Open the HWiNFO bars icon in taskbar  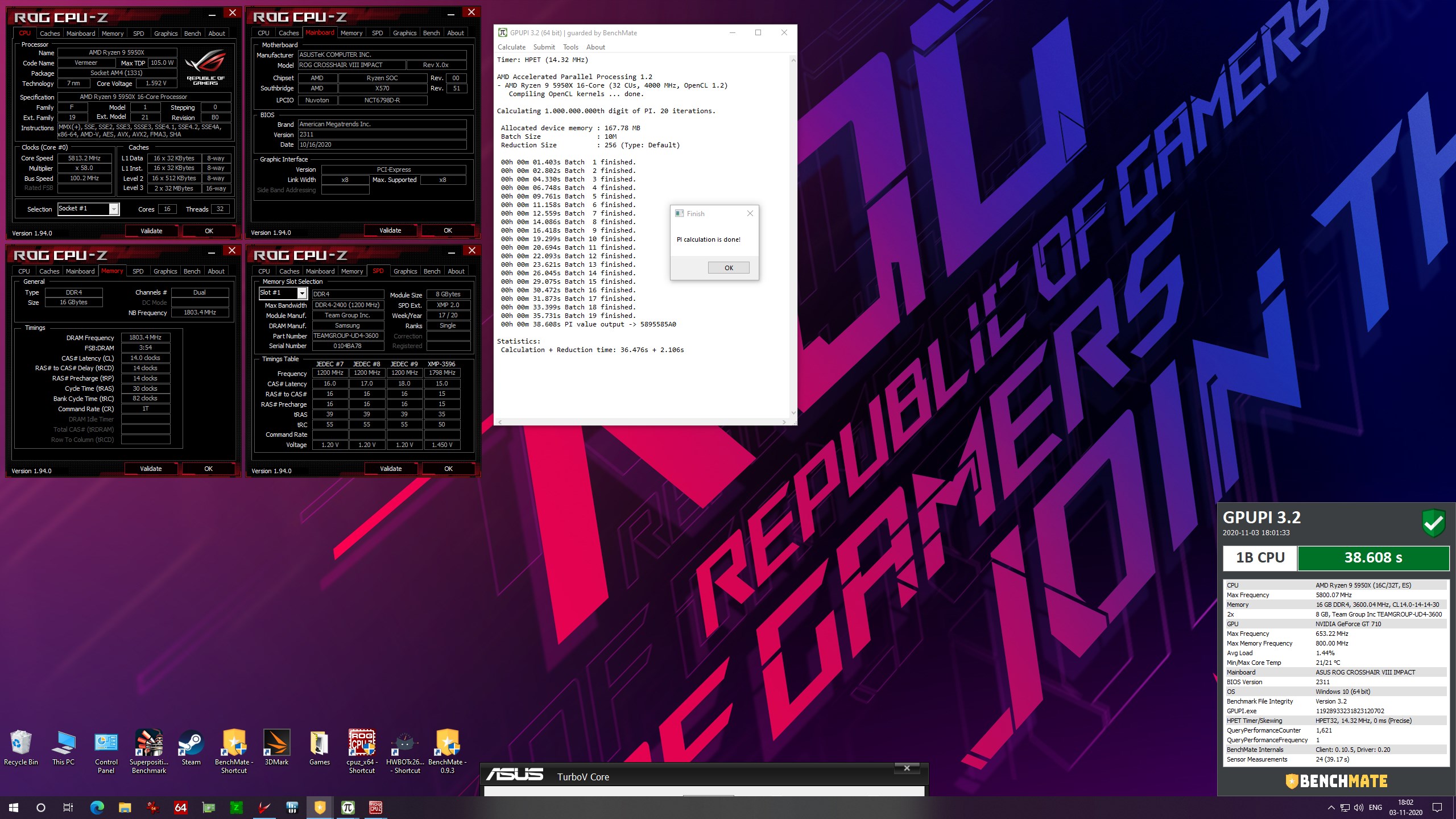292,807
